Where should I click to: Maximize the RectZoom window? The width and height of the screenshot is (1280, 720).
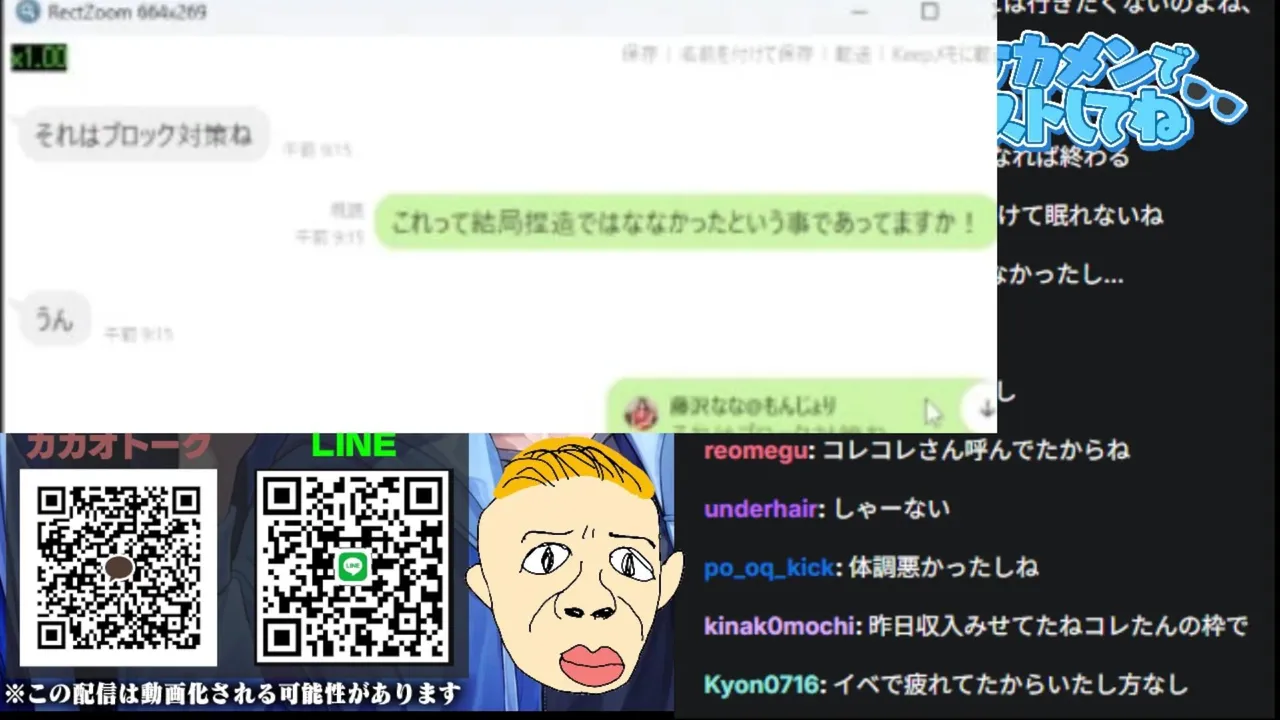(x=930, y=12)
